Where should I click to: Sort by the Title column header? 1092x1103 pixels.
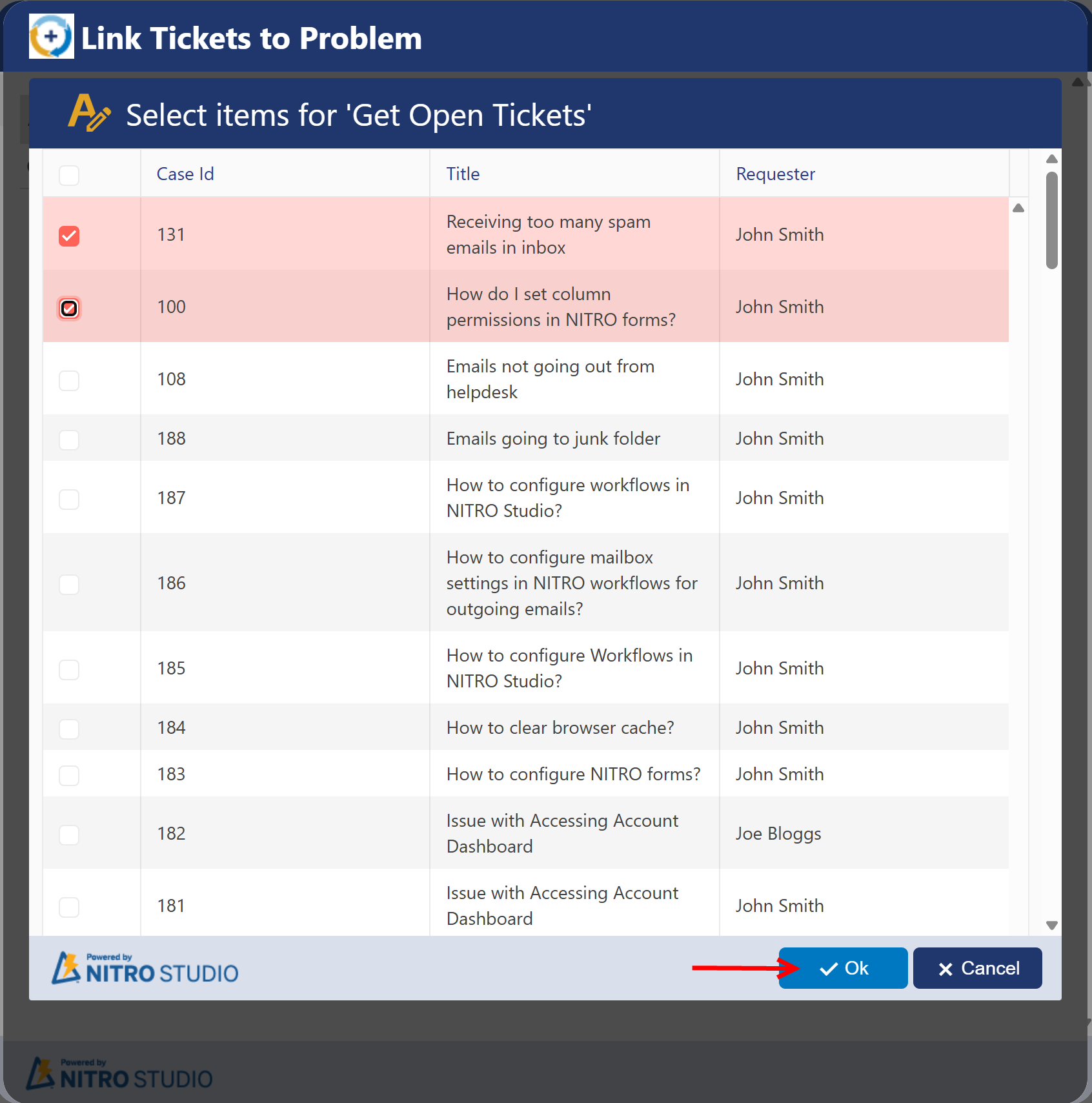(x=463, y=174)
